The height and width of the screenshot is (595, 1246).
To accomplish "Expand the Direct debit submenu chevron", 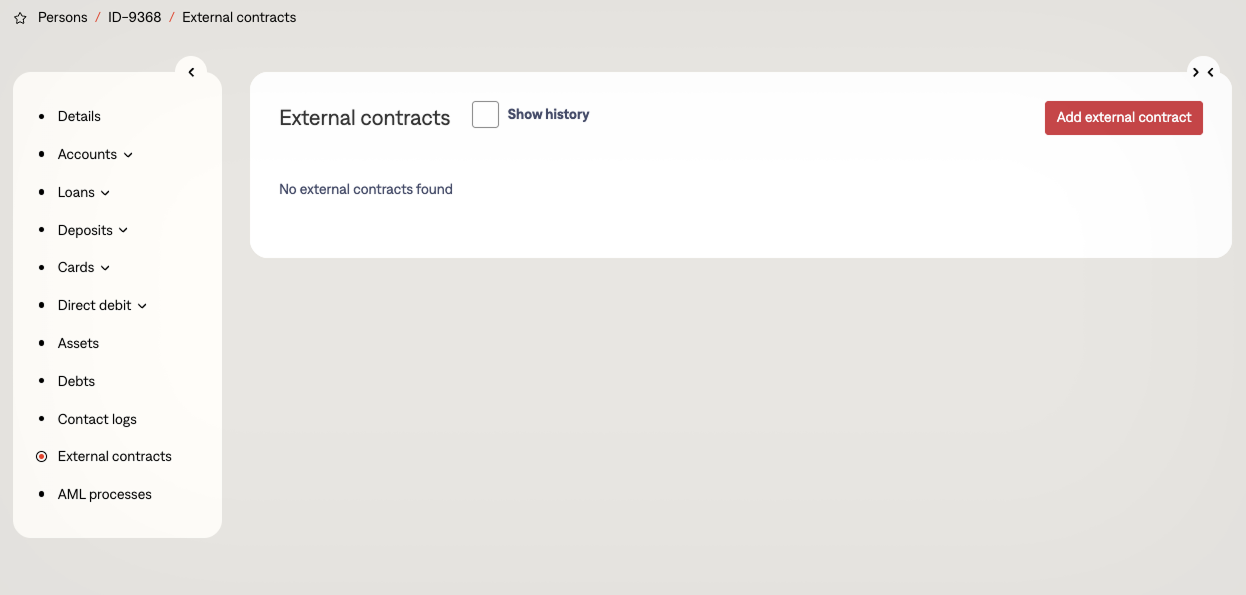I will (142, 306).
